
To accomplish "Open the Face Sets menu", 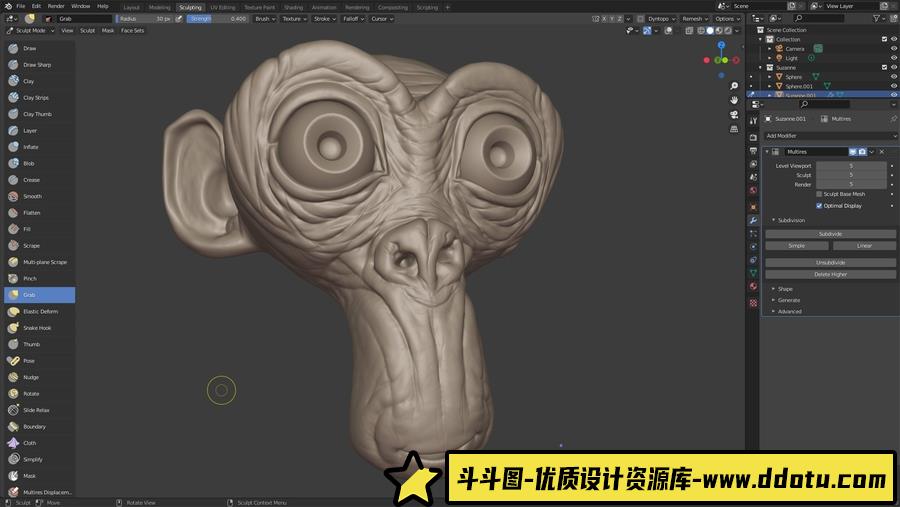I will (x=133, y=30).
